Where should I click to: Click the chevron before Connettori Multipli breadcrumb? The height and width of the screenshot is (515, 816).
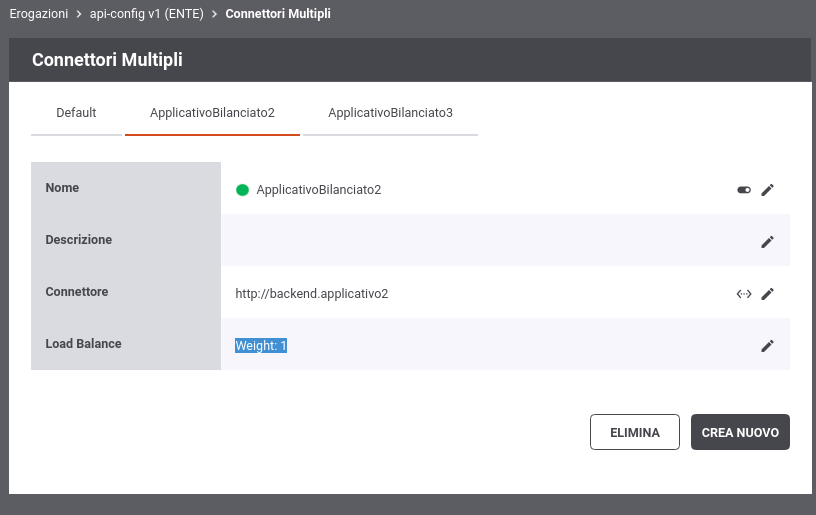point(214,14)
